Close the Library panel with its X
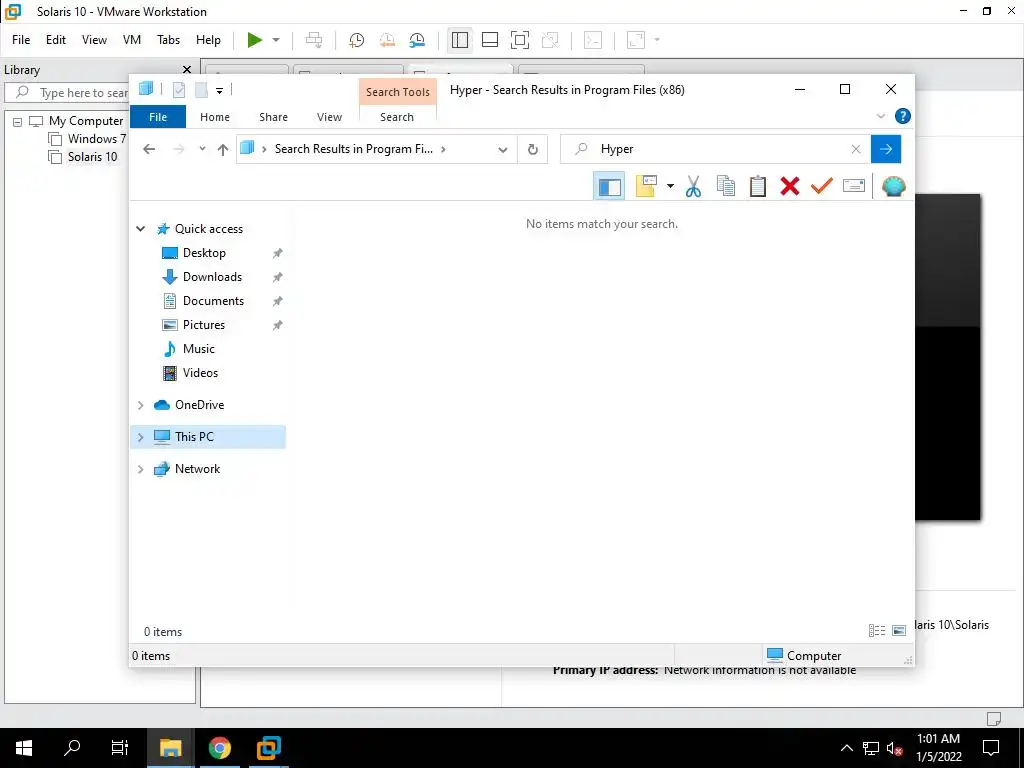 click(187, 69)
